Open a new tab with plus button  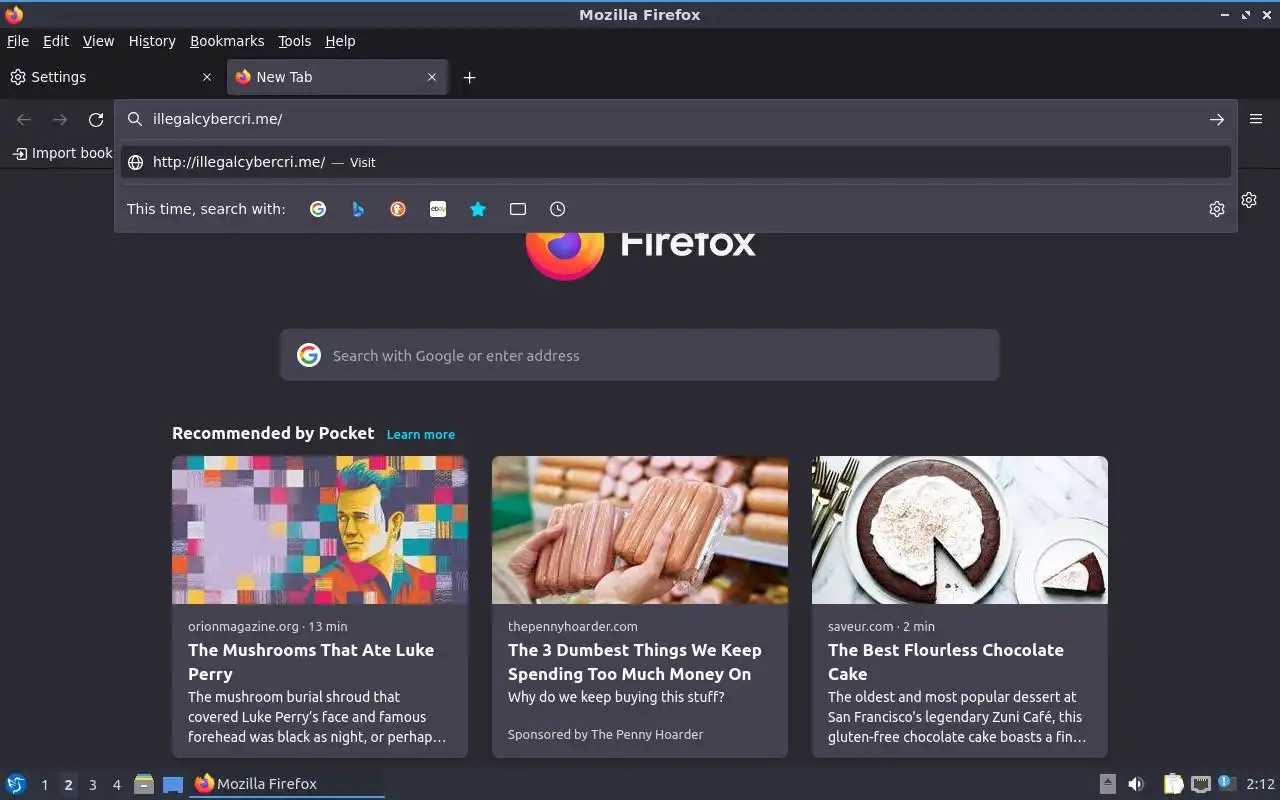[469, 77]
